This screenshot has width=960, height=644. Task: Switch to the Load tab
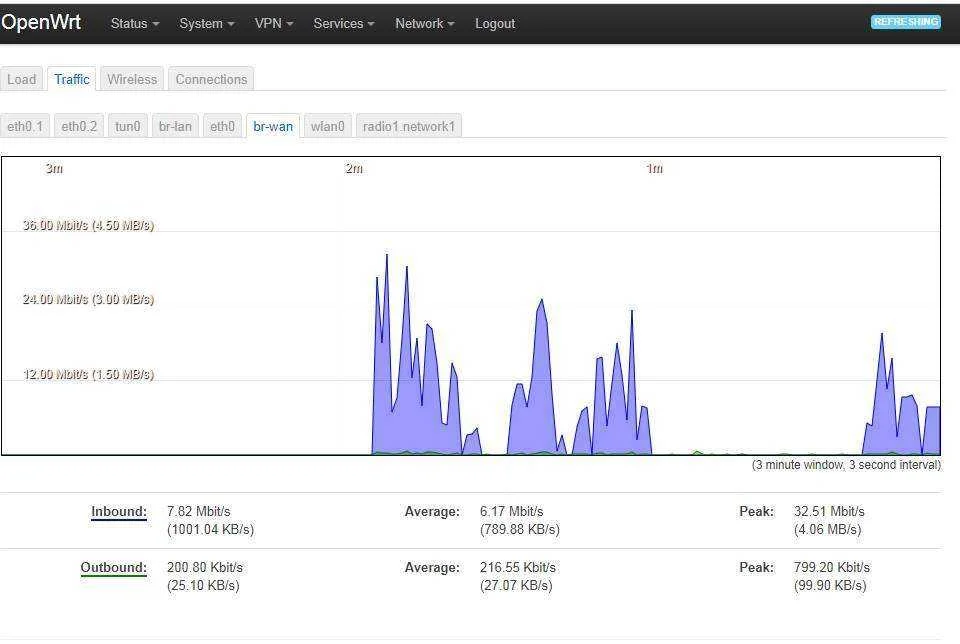(21, 79)
